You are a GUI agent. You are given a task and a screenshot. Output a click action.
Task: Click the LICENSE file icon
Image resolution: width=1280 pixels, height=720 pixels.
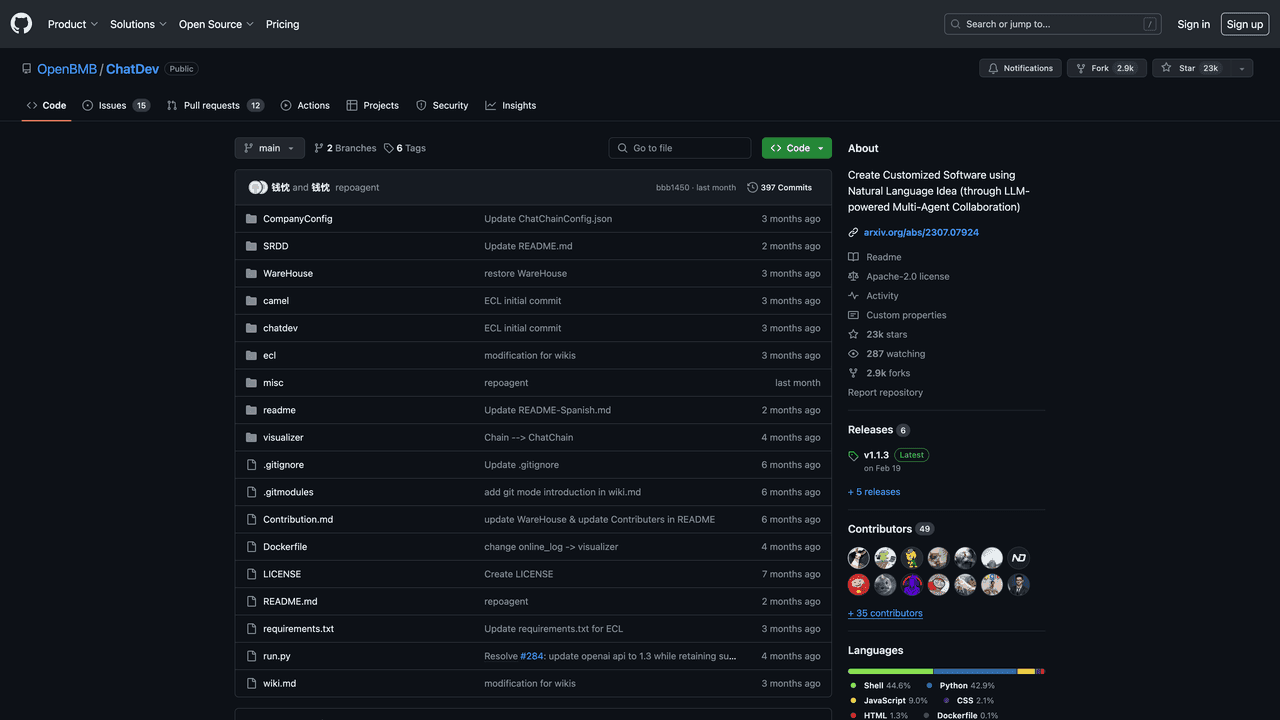click(x=252, y=574)
